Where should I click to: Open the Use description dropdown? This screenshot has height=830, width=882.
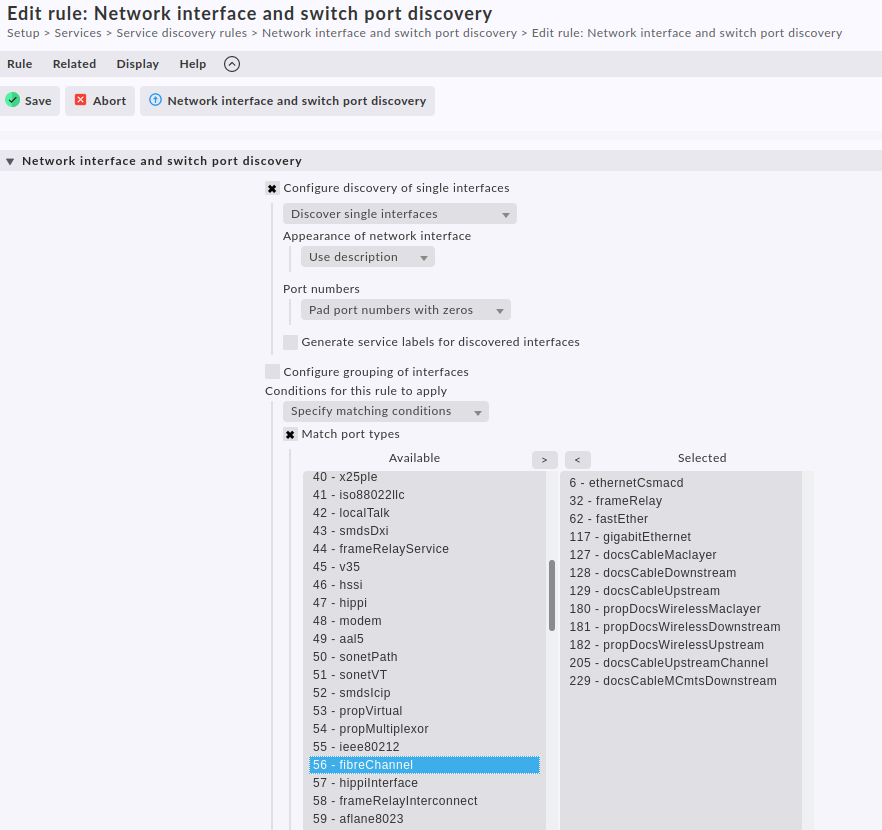coord(367,257)
